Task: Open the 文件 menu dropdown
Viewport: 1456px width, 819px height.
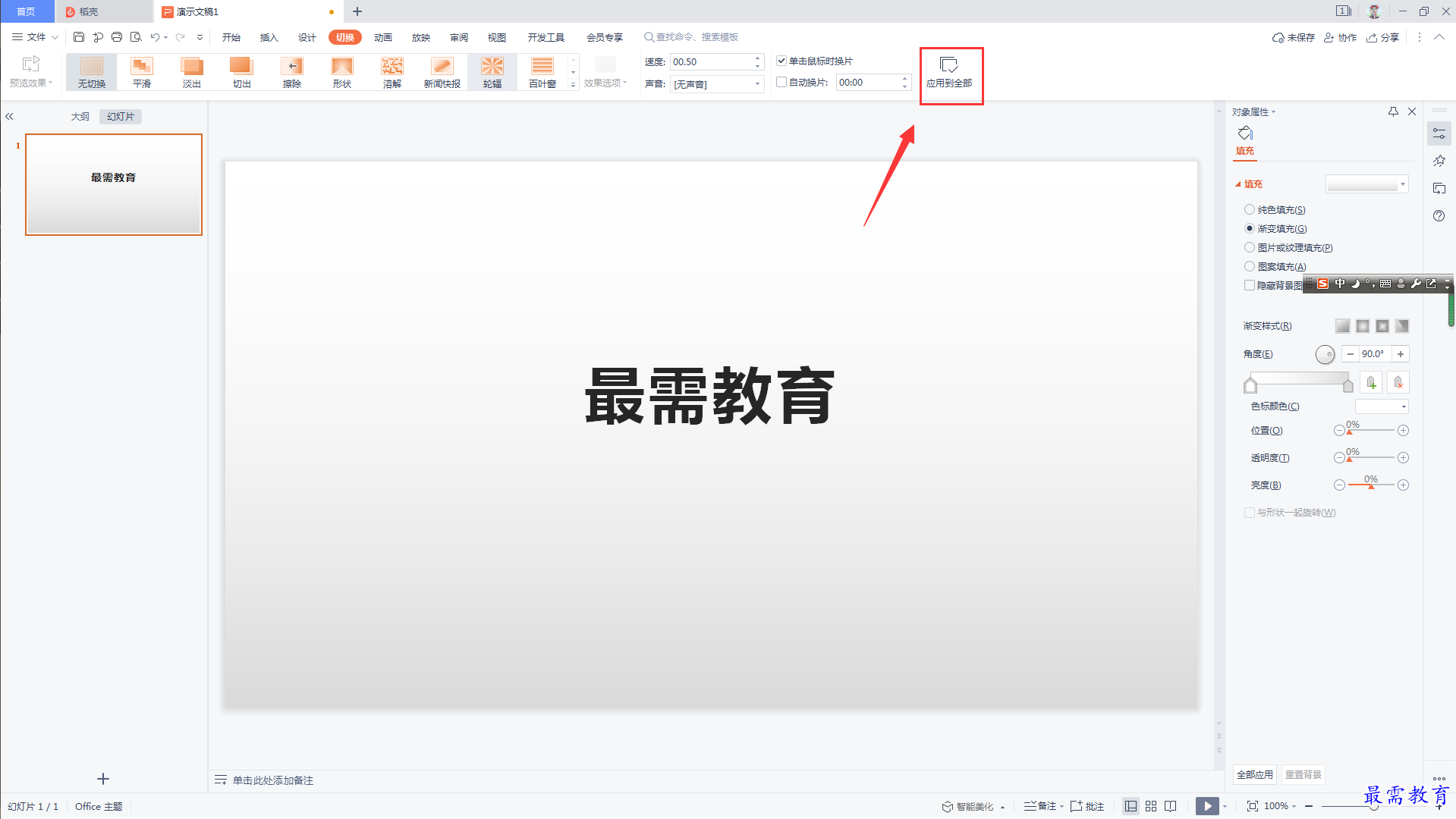Action: pos(35,37)
